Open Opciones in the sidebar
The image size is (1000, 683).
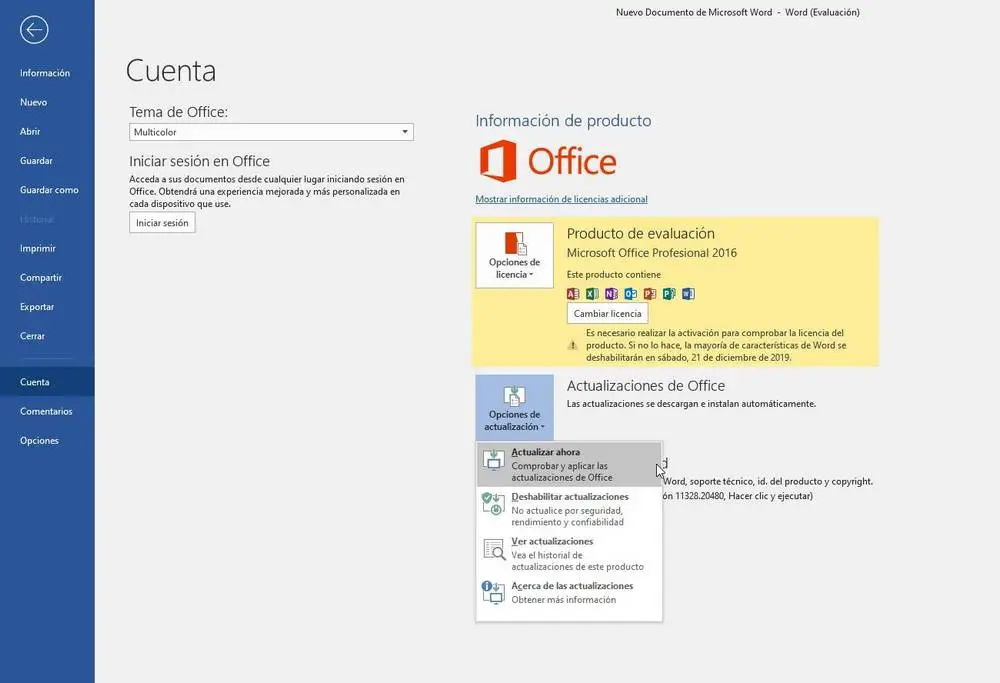(x=47, y=441)
